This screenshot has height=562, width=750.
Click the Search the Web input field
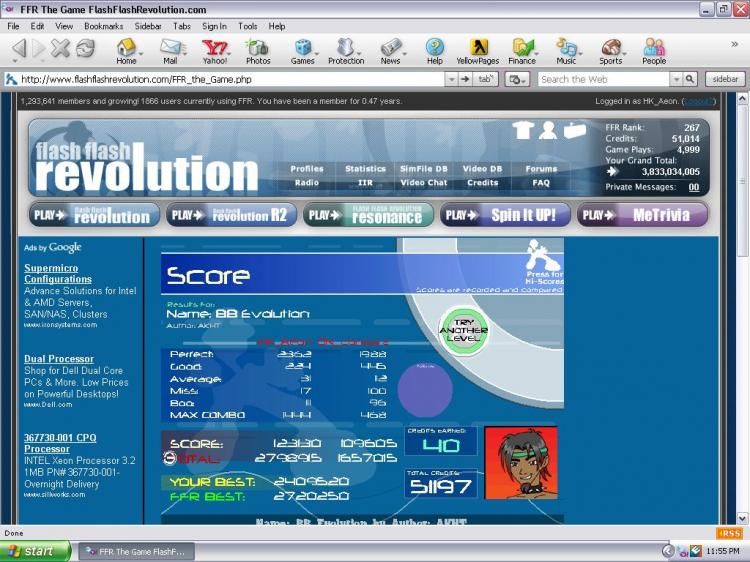602,79
